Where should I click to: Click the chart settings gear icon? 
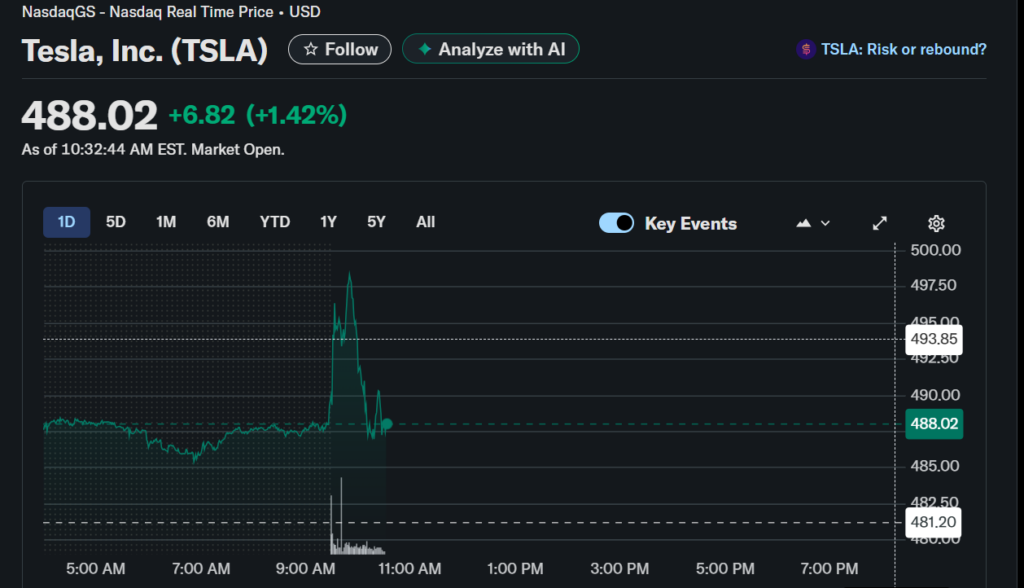(936, 223)
